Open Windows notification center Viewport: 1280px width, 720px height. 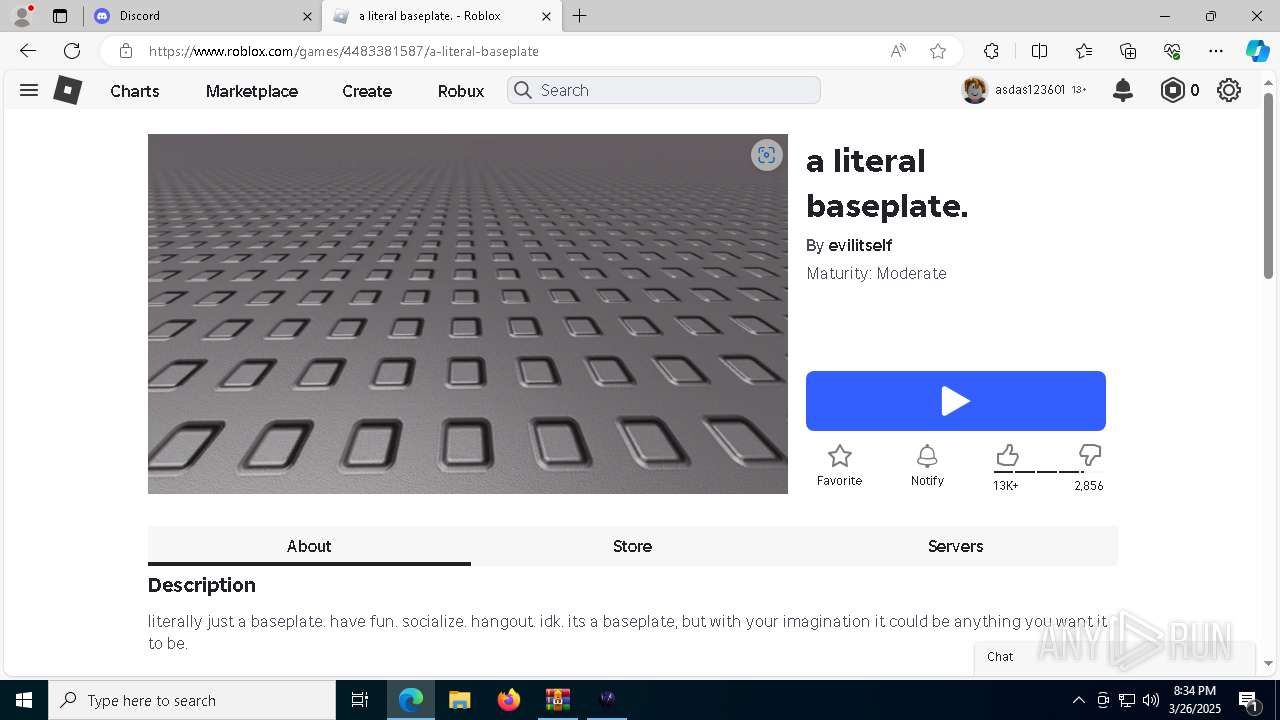click(x=1249, y=700)
